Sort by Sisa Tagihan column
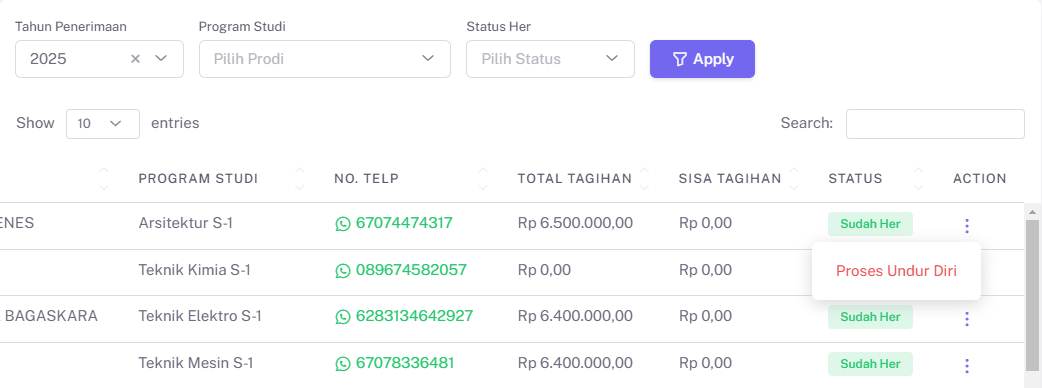1042x388 pixels. [793, 178]
